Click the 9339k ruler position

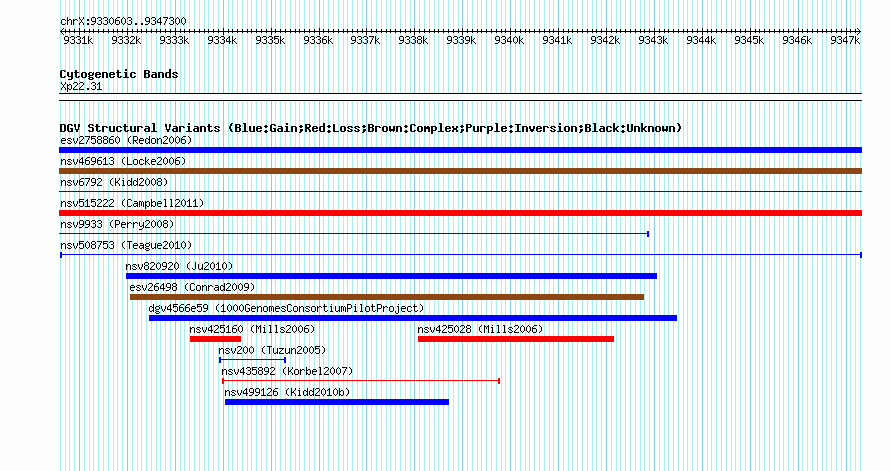(x=461, y=40)
